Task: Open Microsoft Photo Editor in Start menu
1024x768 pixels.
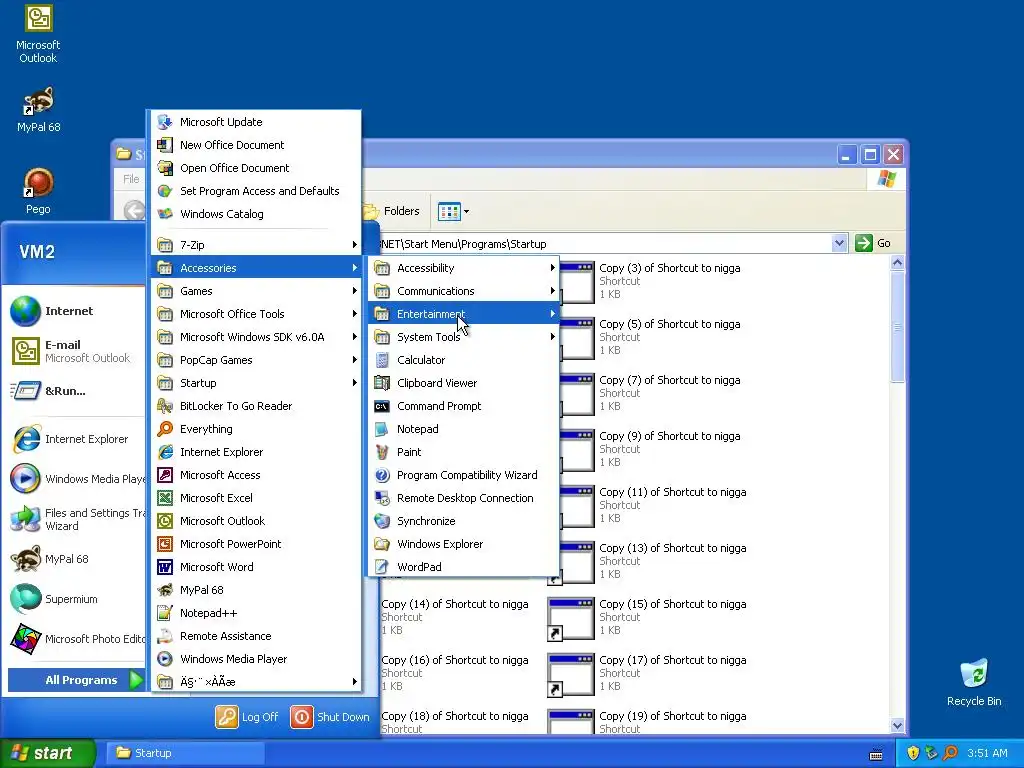Action: (75, 639)
